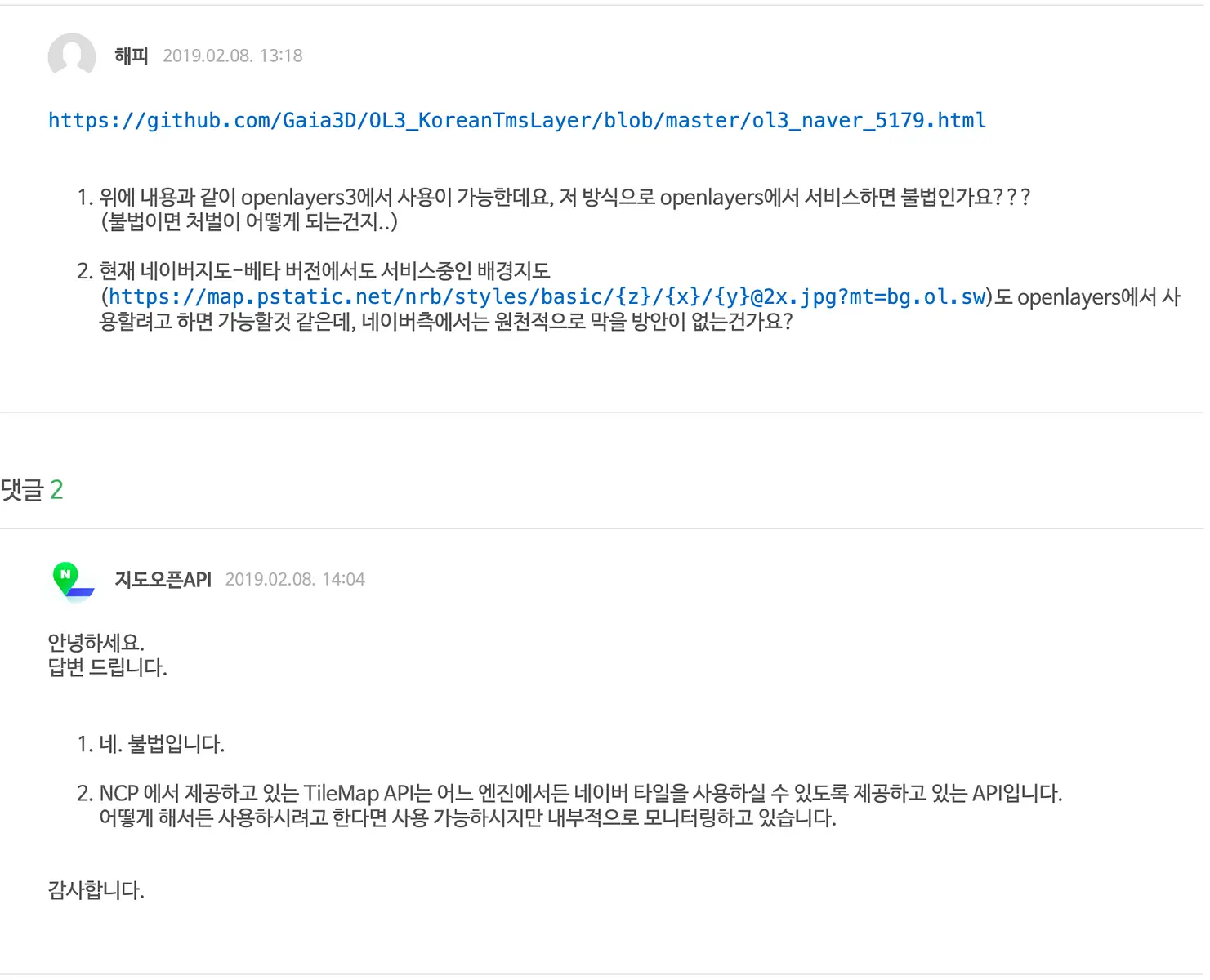Click the closing 감사합니다. text

[x=96, y=889]
